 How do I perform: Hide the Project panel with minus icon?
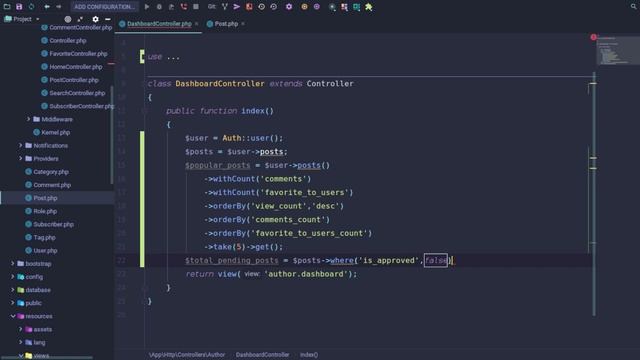coord(108,19)
